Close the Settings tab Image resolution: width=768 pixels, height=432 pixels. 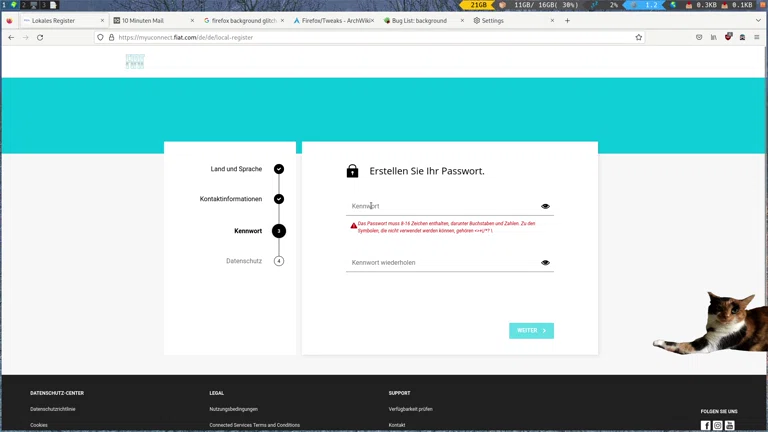(x=552, y=21)
